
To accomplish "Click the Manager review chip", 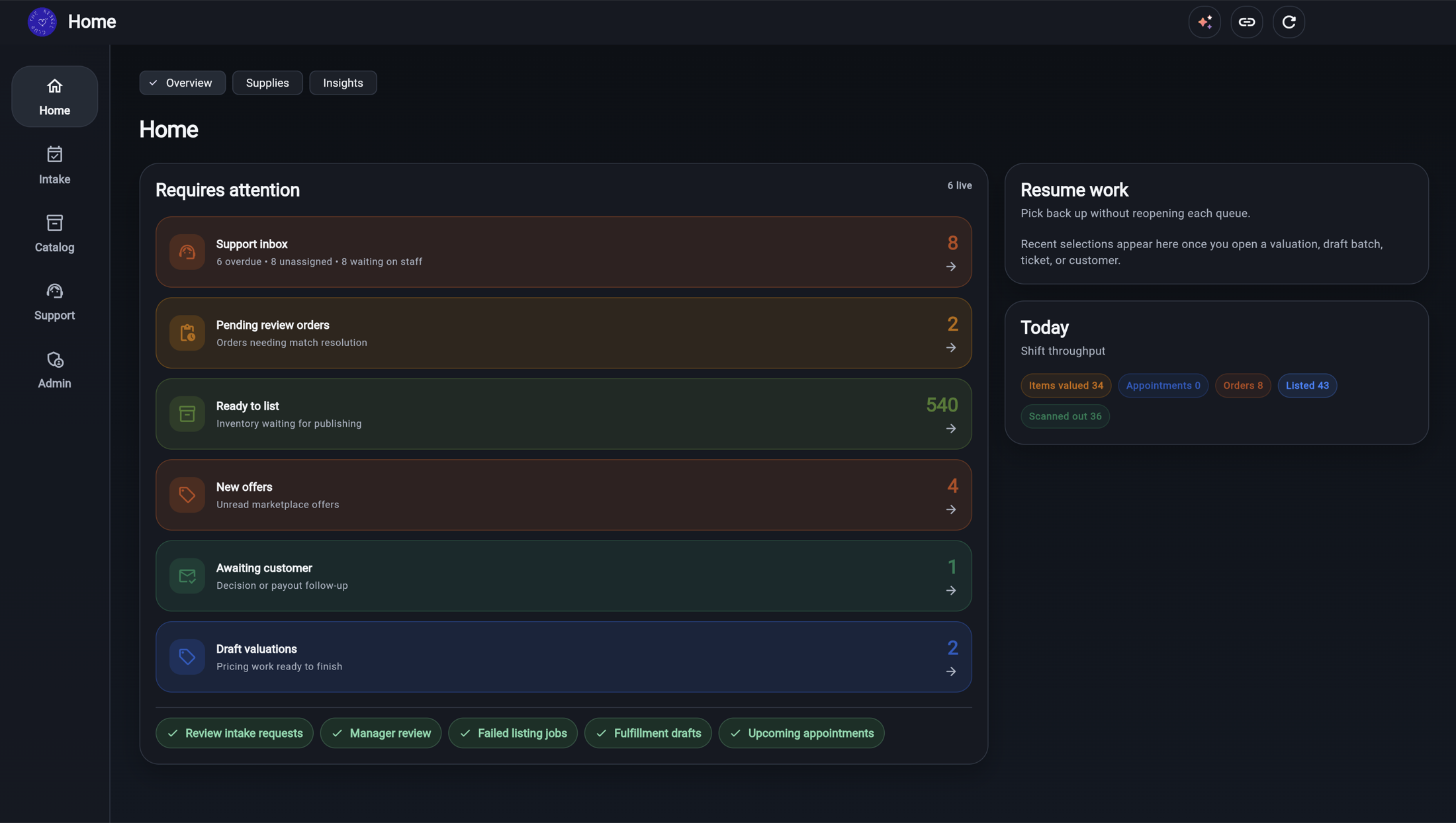I will pyautogui.click(x=381, y=733).
